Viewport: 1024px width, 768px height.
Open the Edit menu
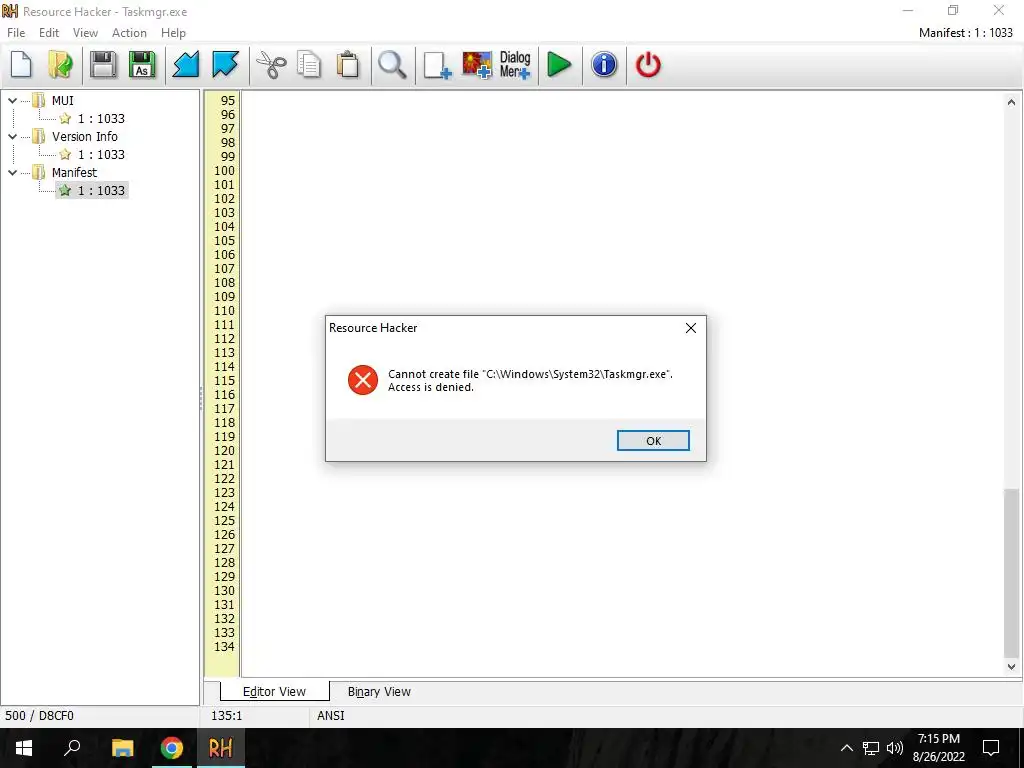coord(49,33)
